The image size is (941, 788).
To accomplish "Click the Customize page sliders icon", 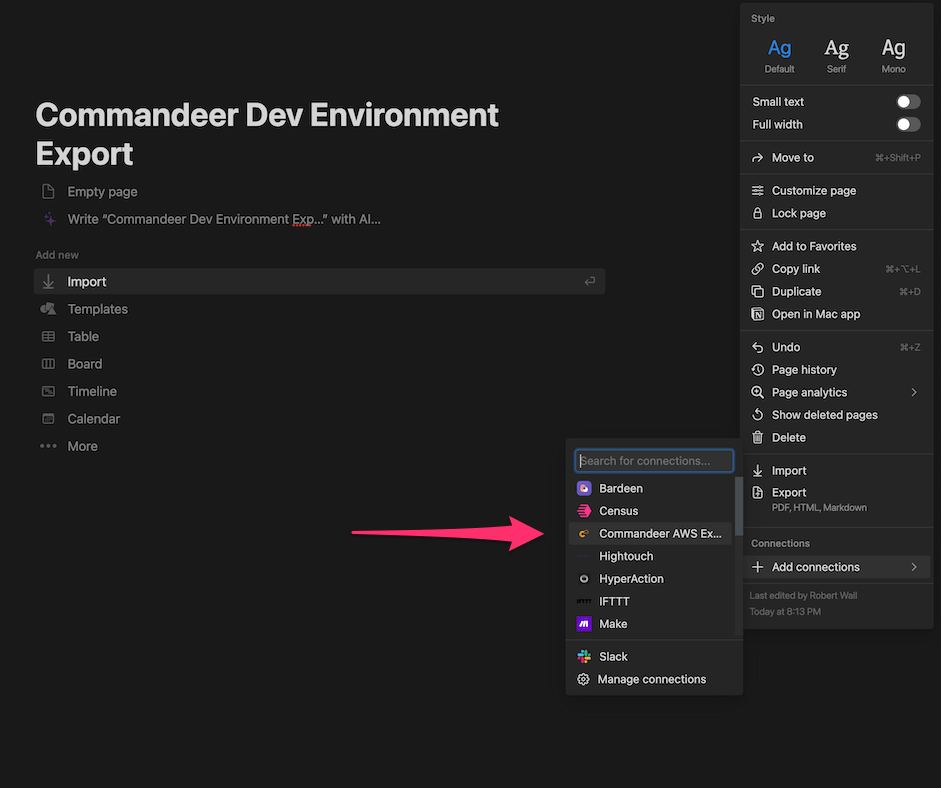I will [757, 191].
